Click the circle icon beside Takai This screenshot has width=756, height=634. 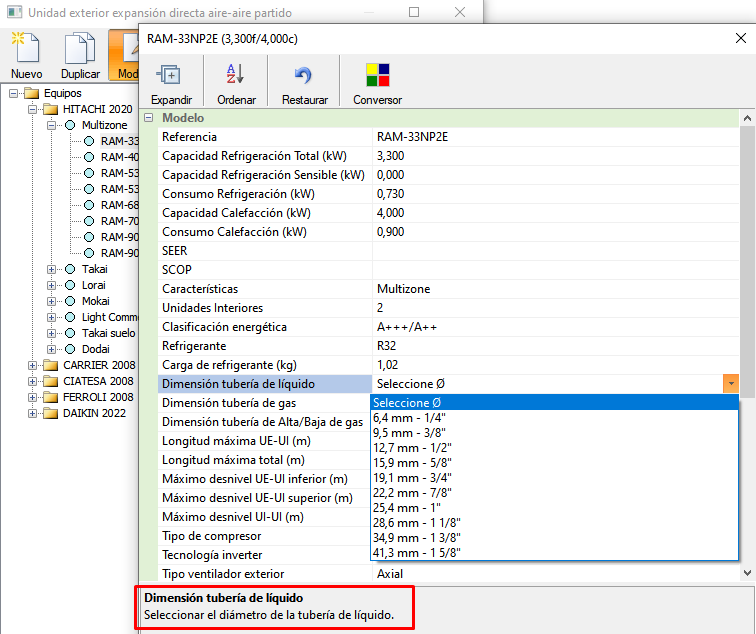tap(70, 269)
